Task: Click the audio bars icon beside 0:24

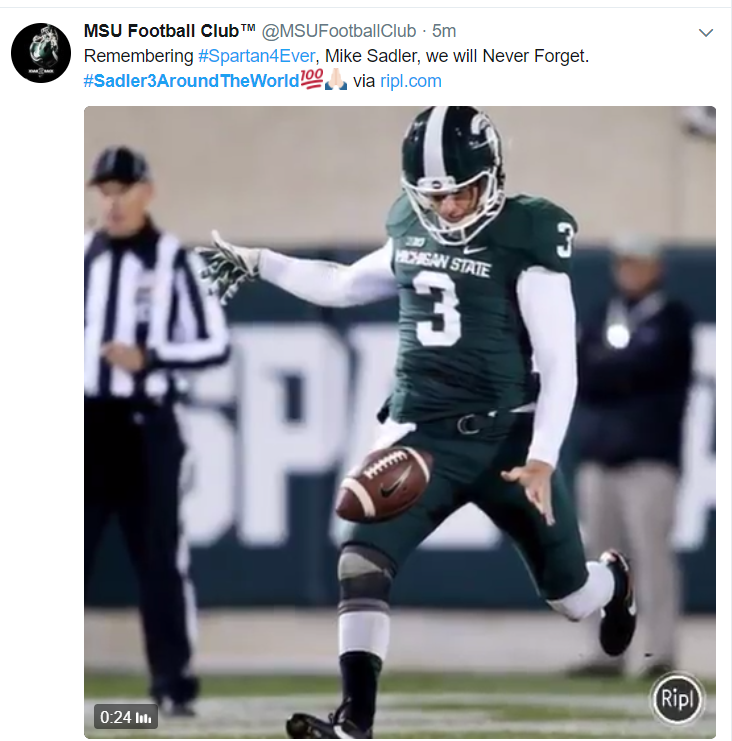Action: point(144,717)
